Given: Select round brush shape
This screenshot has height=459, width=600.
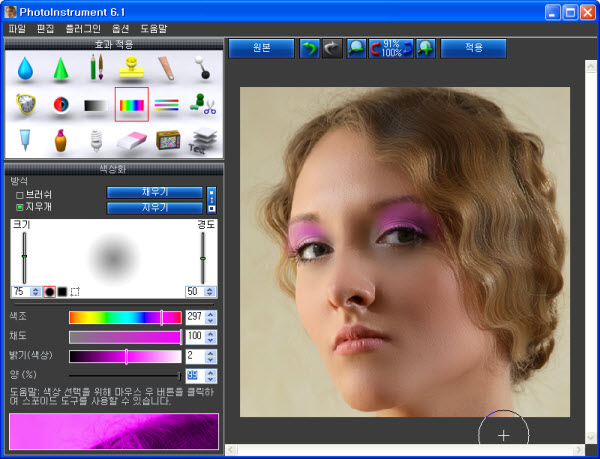Looking at the screenshot, I should 49,292.
